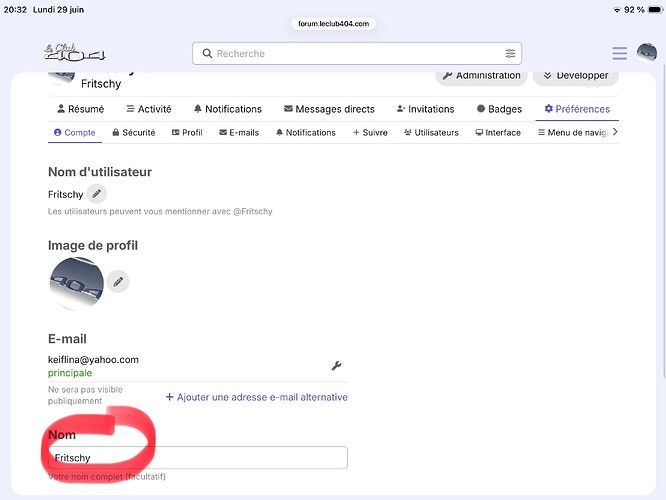Screen dimensions: 666x500
Task: Edit profile image with pencil icon
Action: tap(118, 281)
